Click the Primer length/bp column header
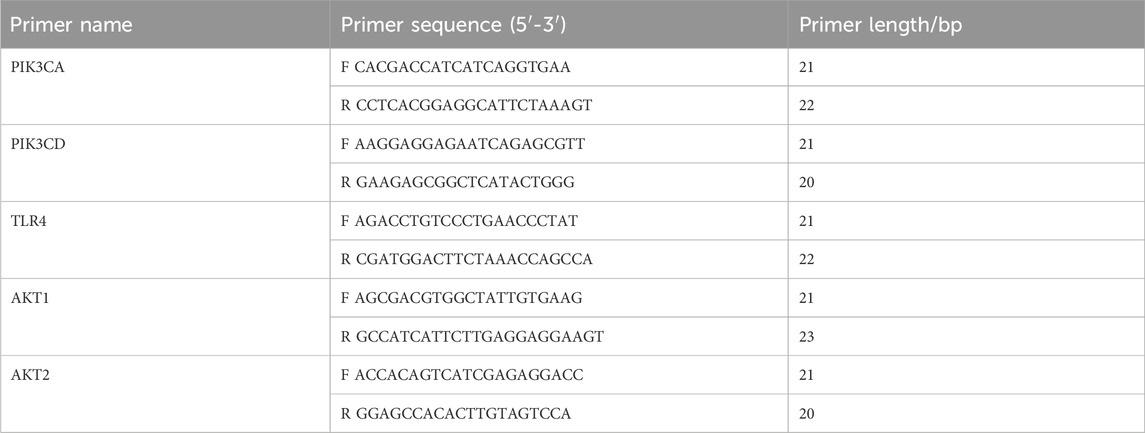 [x=881, y=25]
